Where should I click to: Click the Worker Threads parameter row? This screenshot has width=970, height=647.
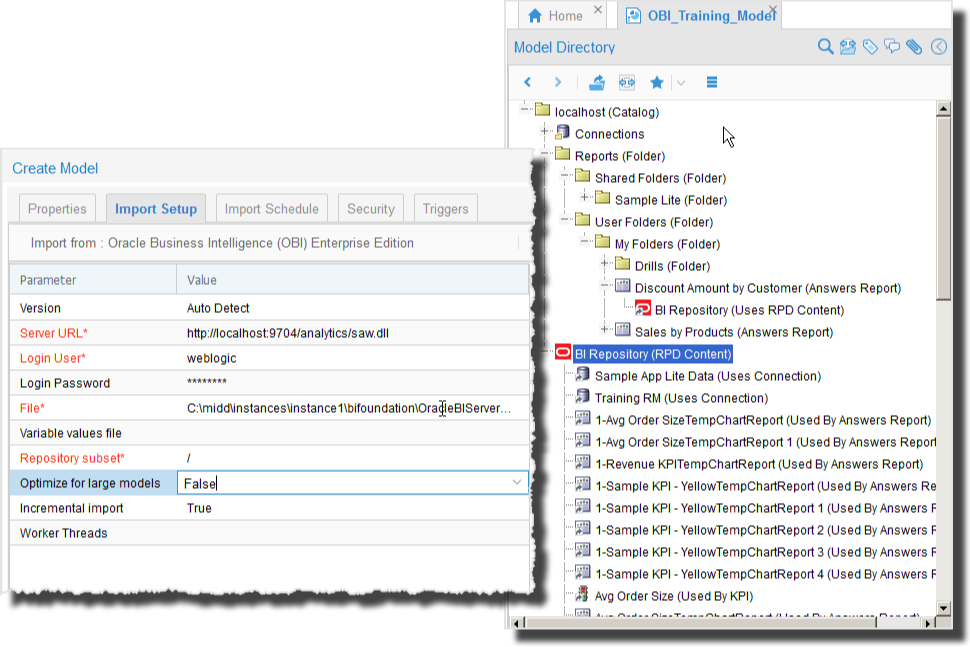[x=269, y=533]
